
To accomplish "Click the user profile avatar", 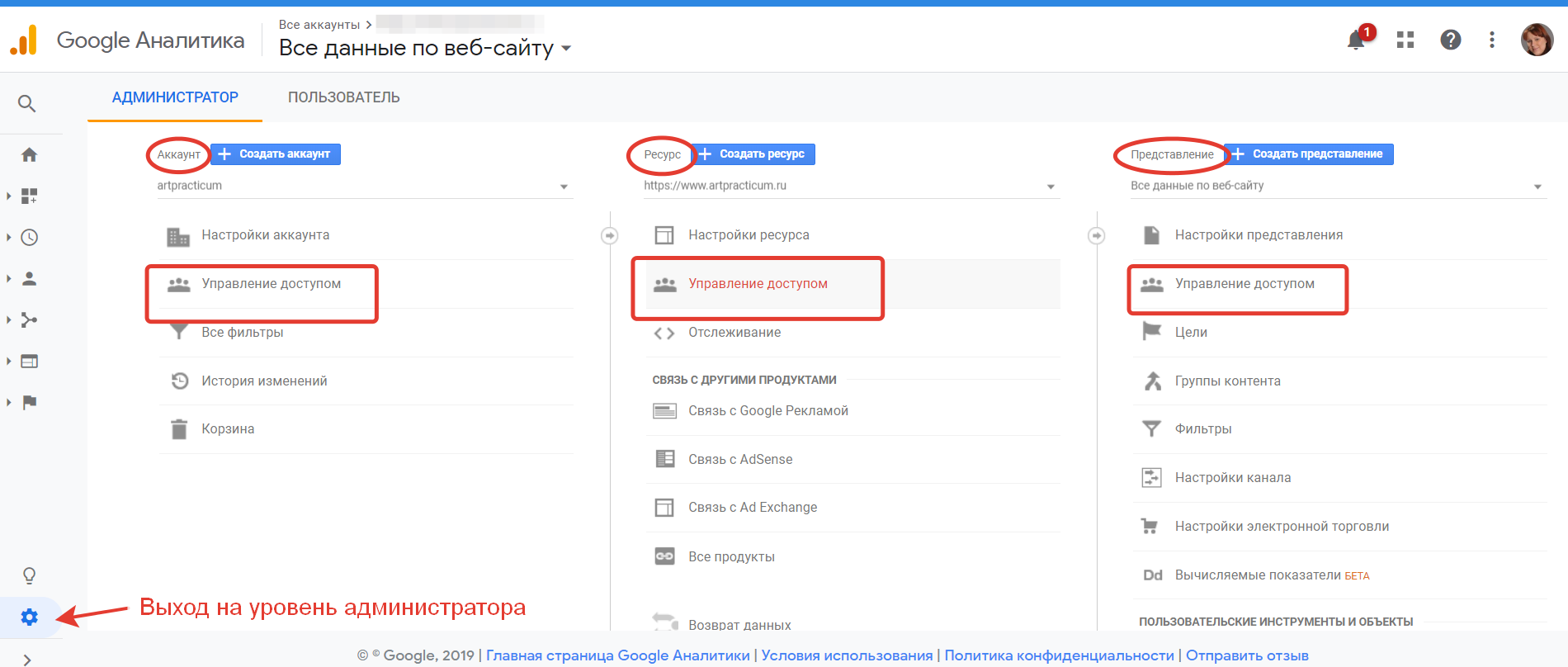I will [1537, 40].
